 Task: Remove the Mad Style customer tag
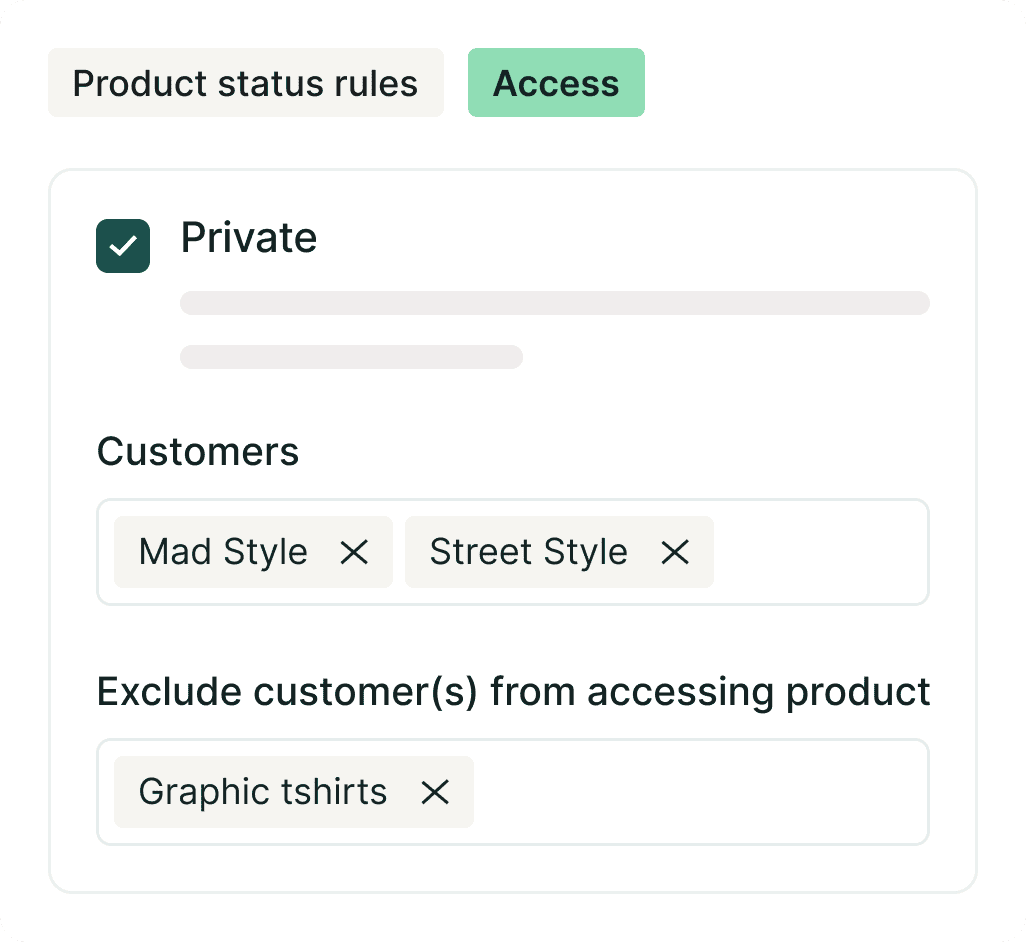(x=354, y=552)
